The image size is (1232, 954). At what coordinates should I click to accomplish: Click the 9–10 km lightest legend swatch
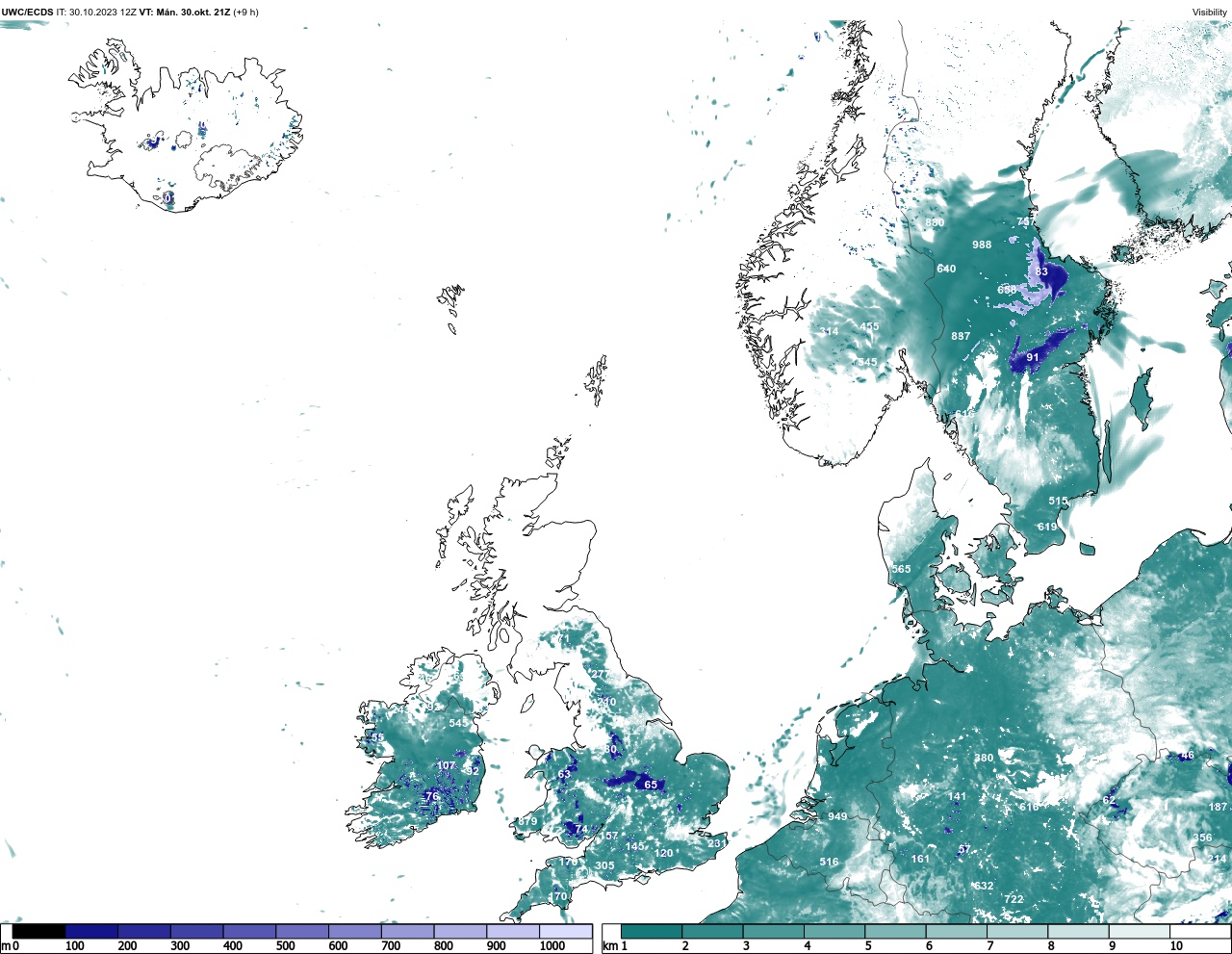coord(1140,932)
